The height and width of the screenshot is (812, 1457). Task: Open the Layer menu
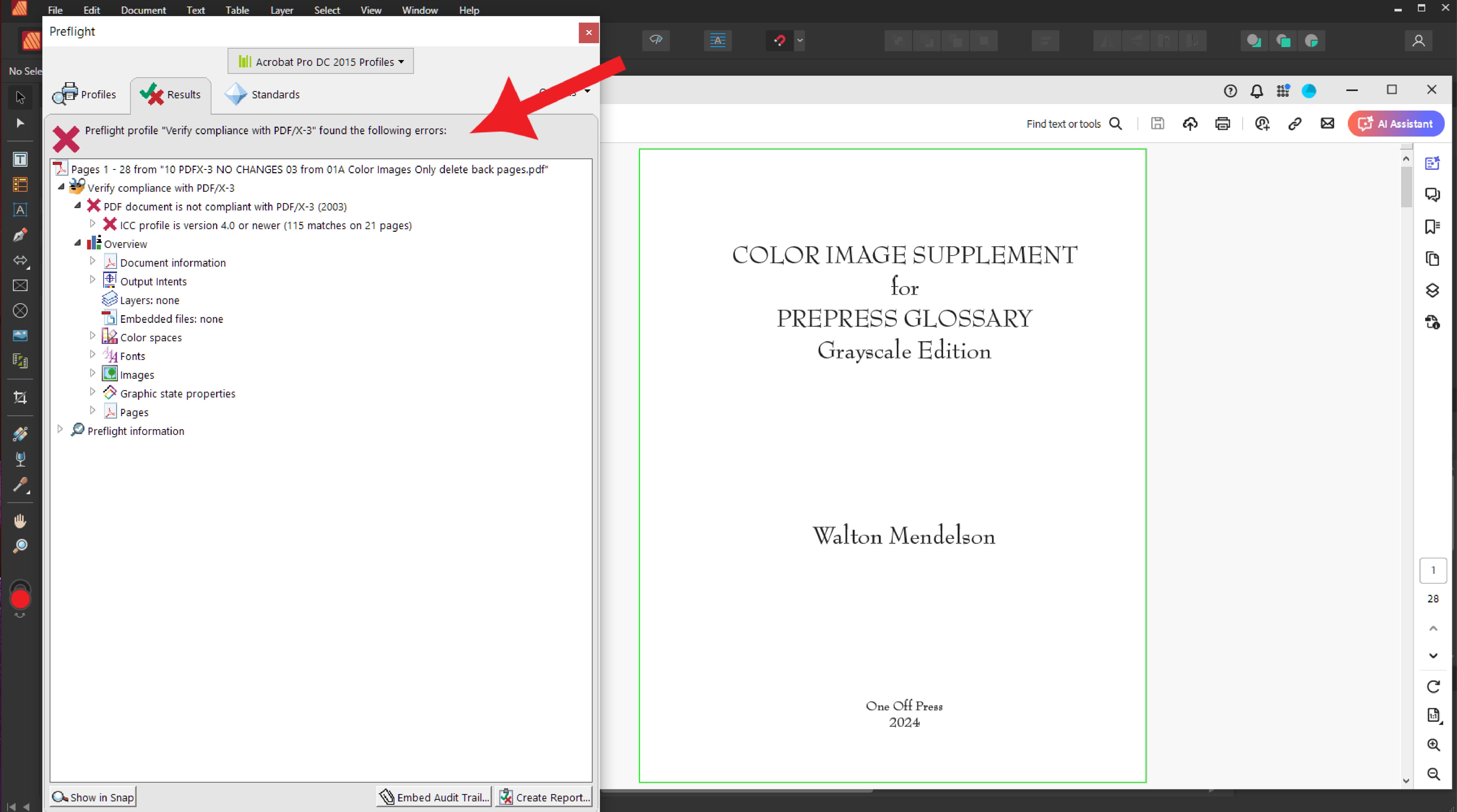click(x=282, y=10)
